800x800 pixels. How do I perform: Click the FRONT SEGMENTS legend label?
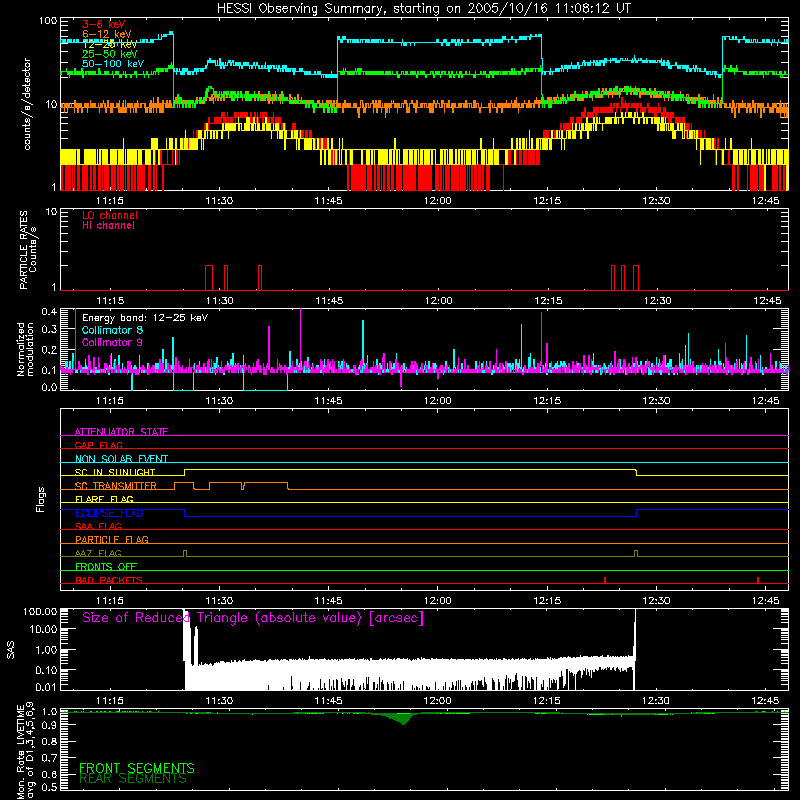tap(137, 768)
